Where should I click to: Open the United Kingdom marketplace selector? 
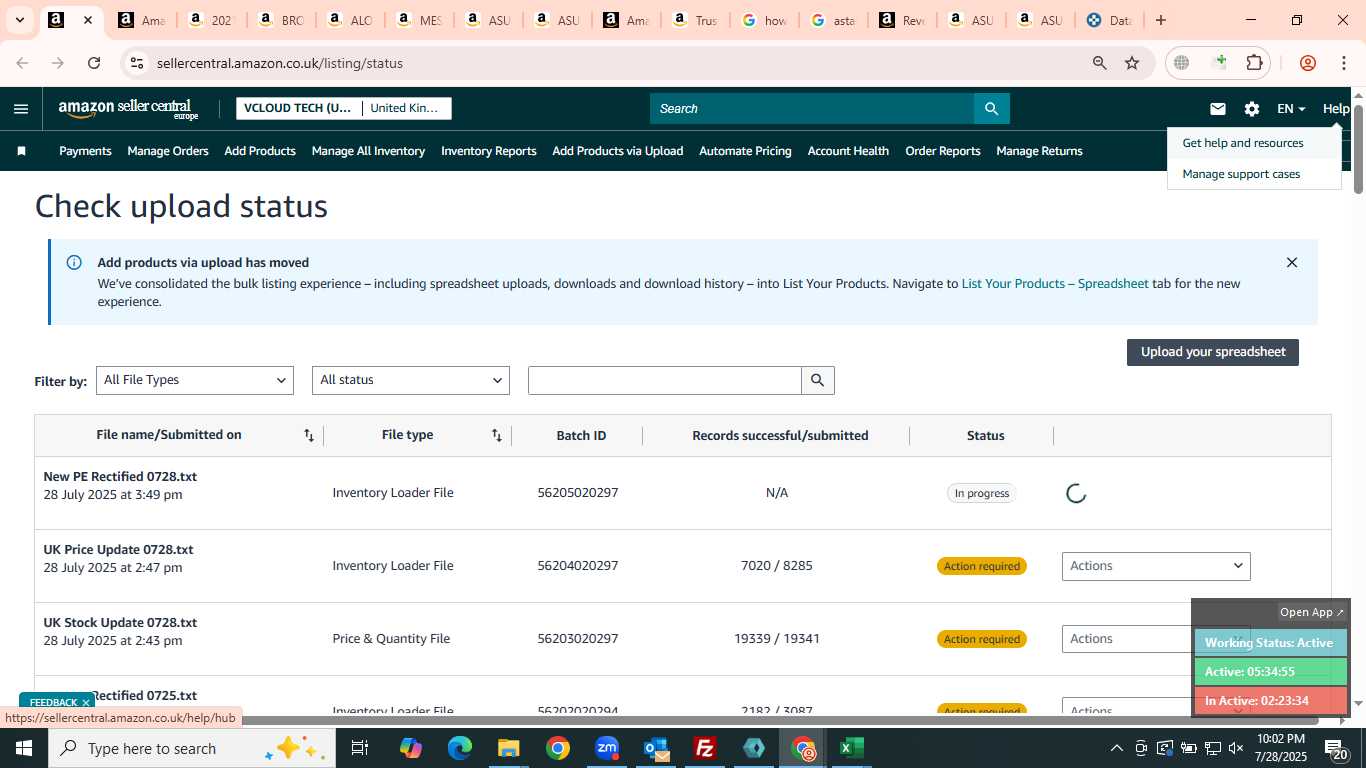click(x=405, y=108)
